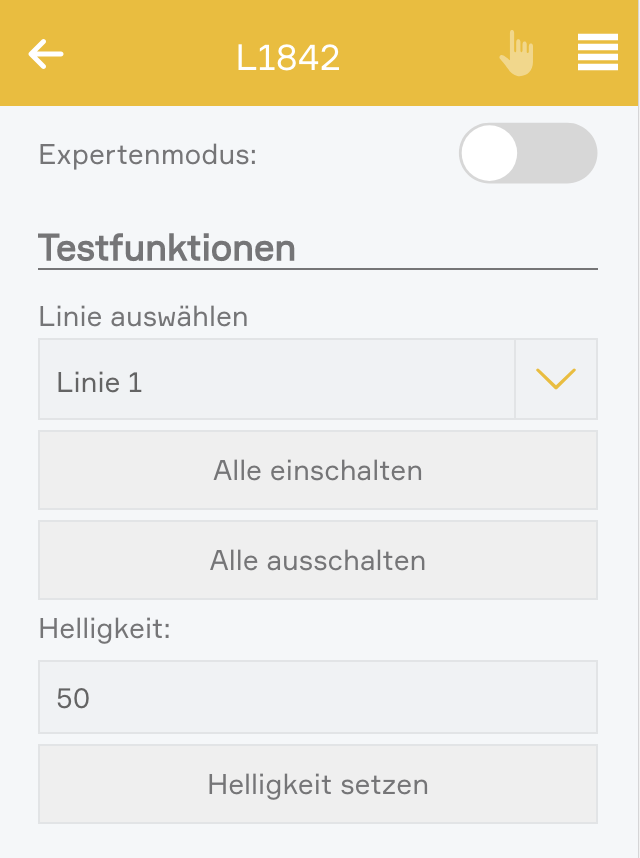Enable the Expertenmodus switch
The image size is (640, 858).
(x=528, y=154)
